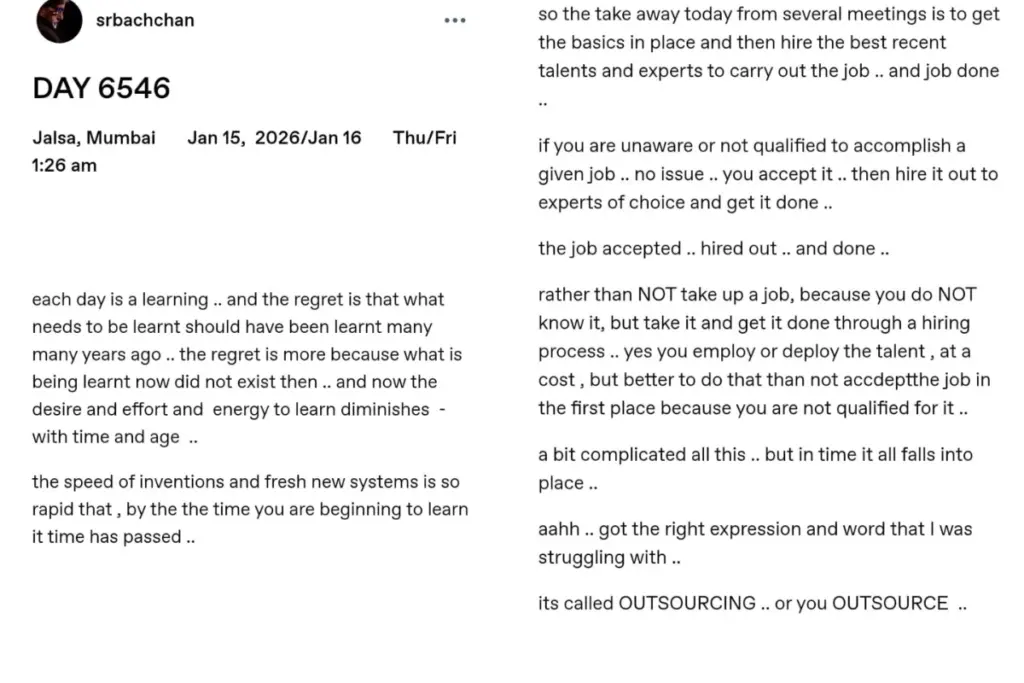
Task: Click the phrase 'with time and age'
Action: tap(106, 437)
